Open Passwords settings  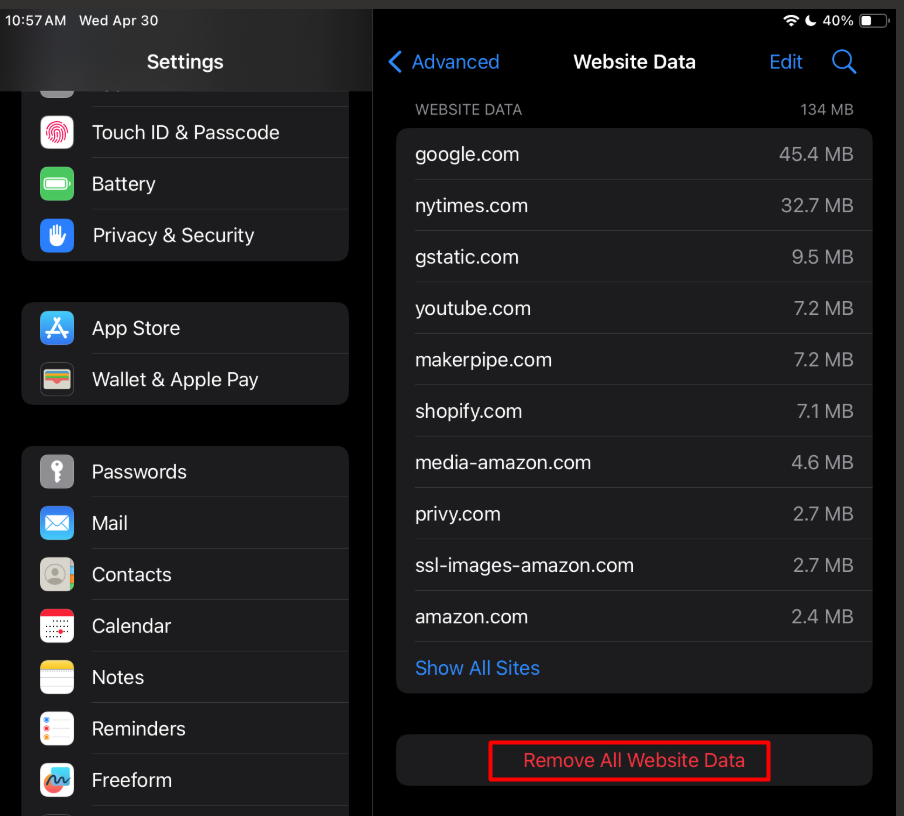(x=186, y=472)
